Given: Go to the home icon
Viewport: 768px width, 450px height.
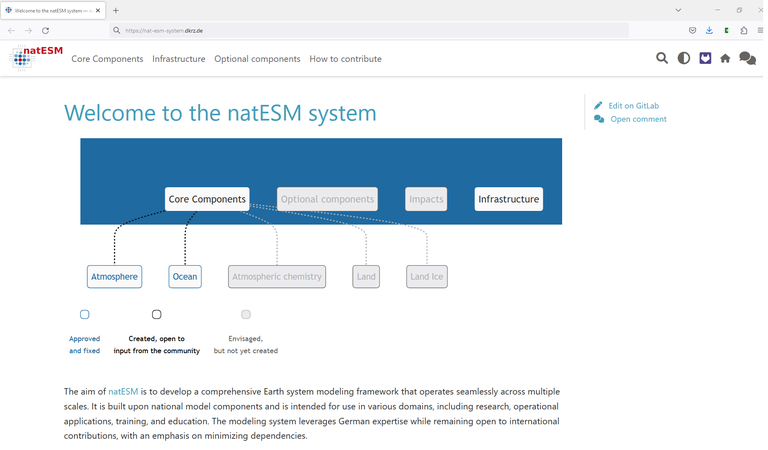Looking at the screenshot, I should pyautogui.click(x=725, y=59).
